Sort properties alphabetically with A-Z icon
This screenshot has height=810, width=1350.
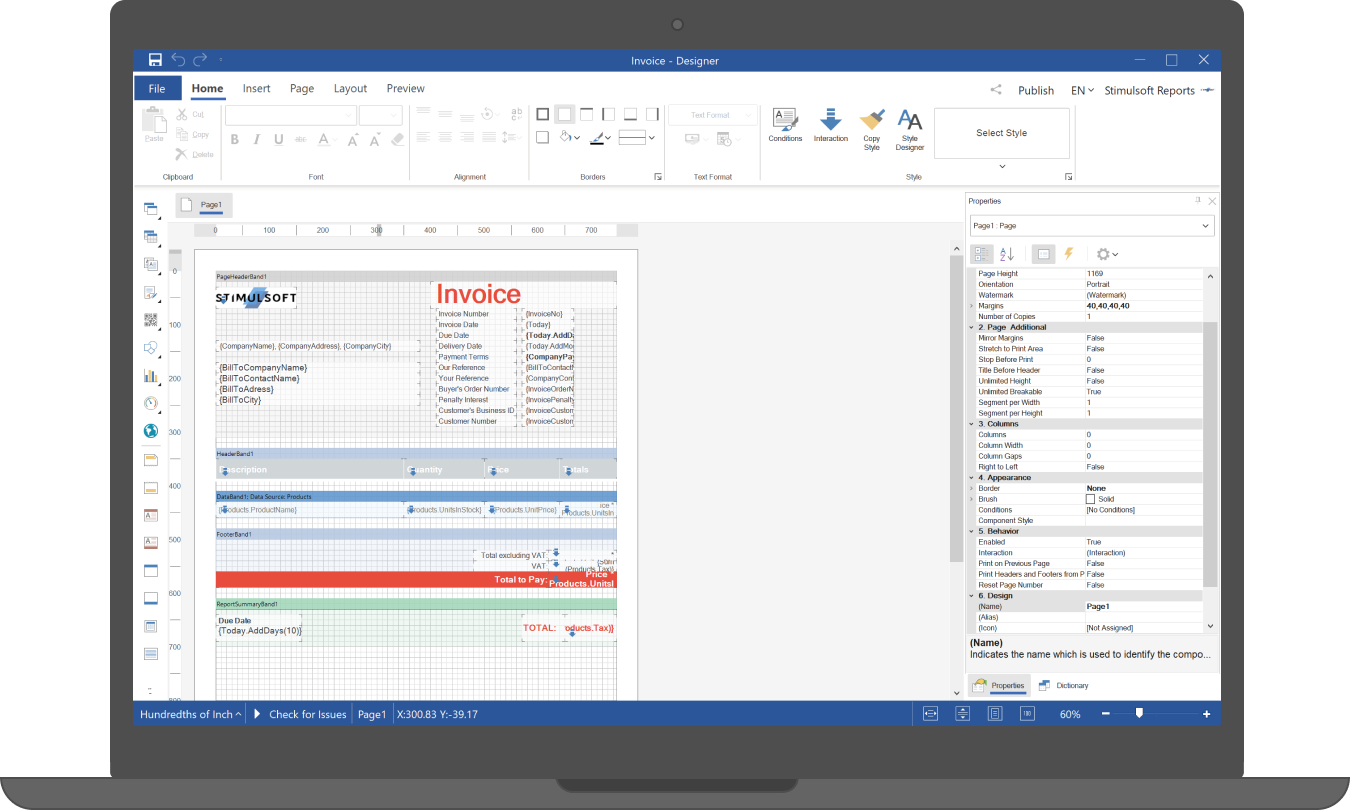(1007, 254)
